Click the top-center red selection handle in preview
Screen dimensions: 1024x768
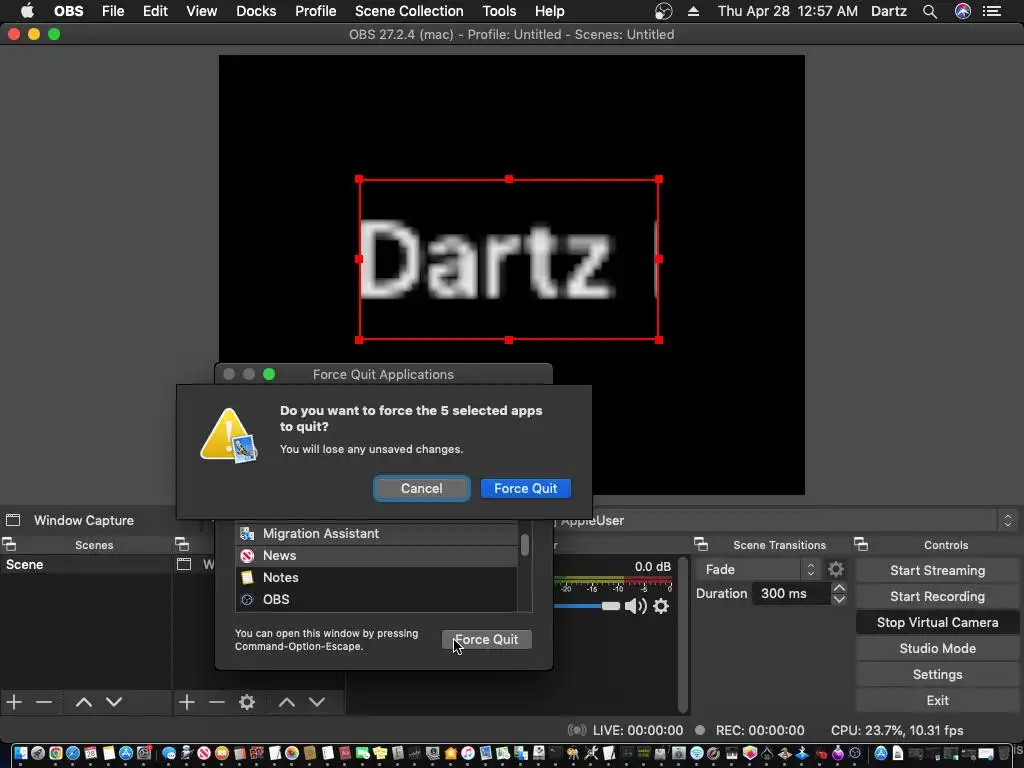coord(509,179)
